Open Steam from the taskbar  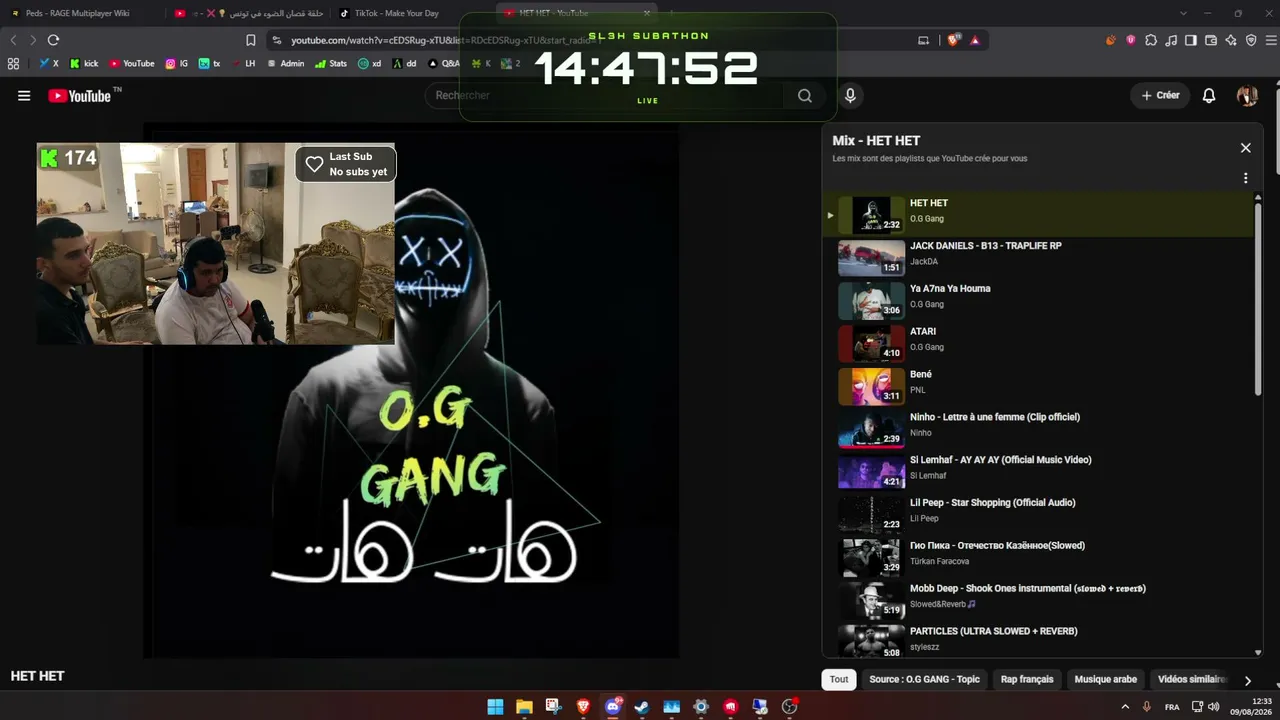641,707
